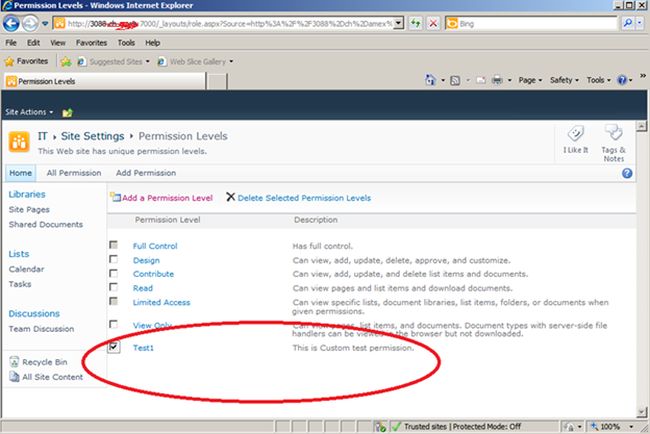The width and height of the screenshot is (650, 434).
Task: Click the status bar security shield icon
Action: (x=381, y=427)
